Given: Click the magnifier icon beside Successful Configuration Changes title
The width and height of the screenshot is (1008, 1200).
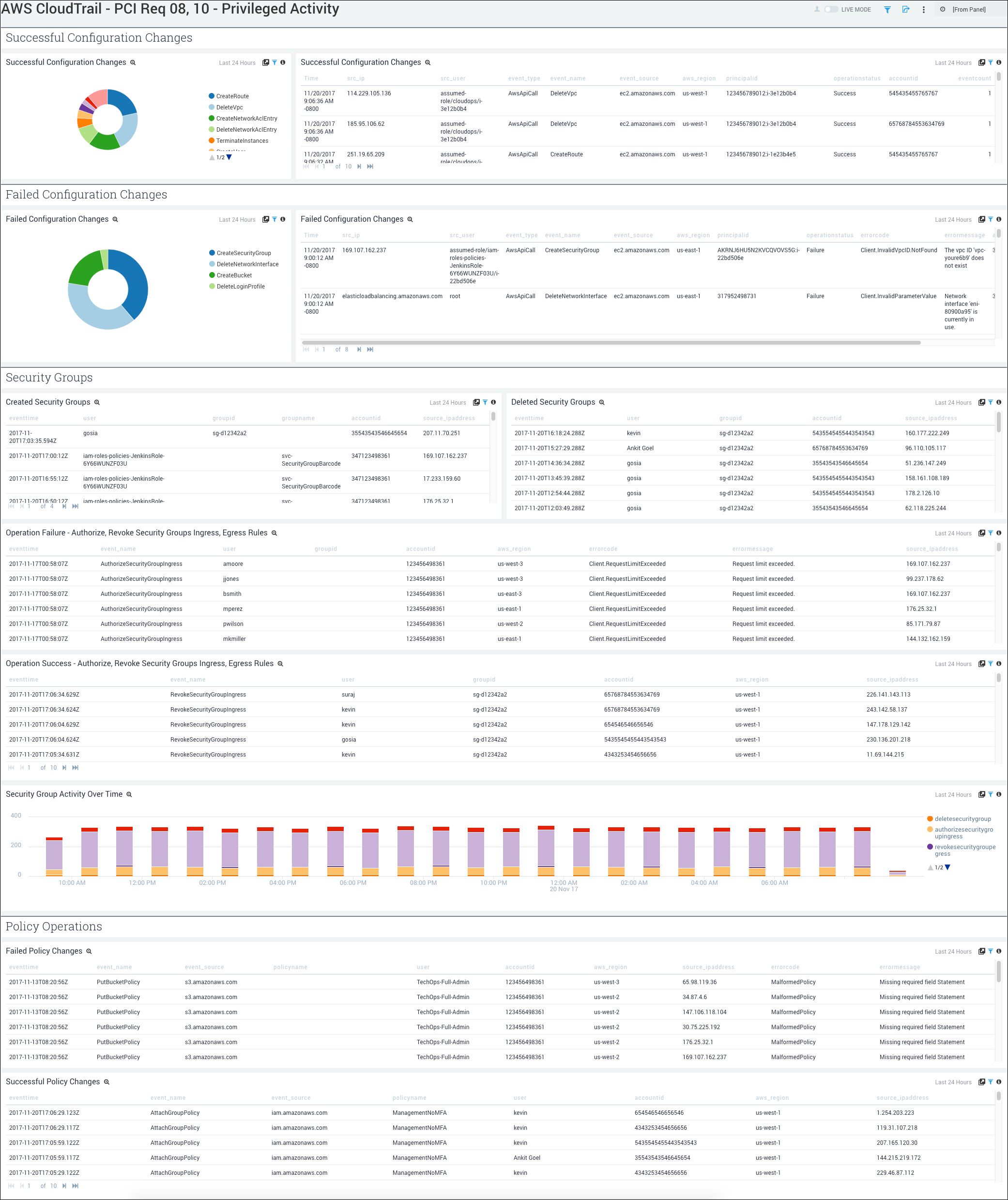Looking at the screenshot, I should point(132,63).
